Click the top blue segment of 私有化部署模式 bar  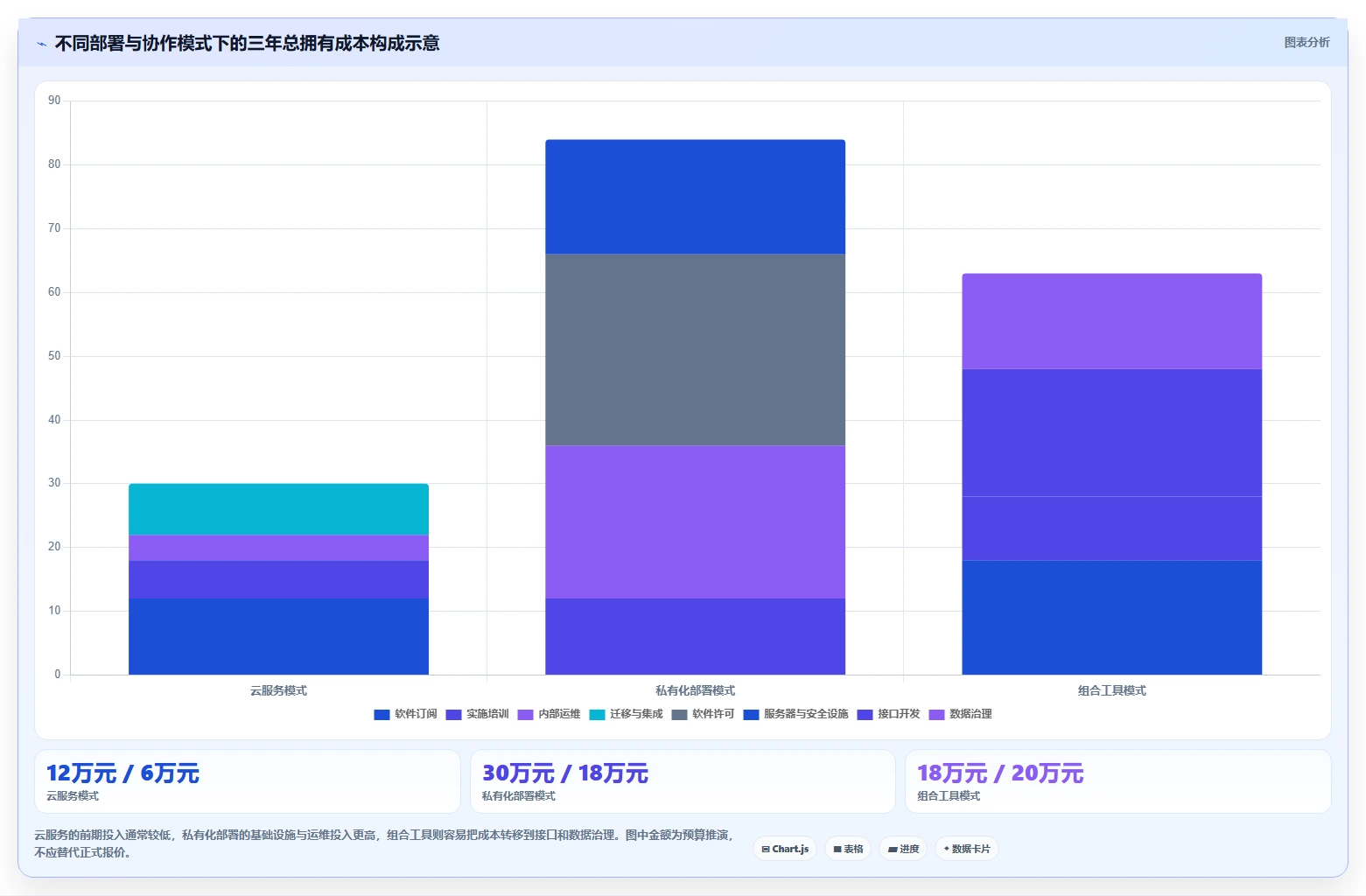pos(695,197)
